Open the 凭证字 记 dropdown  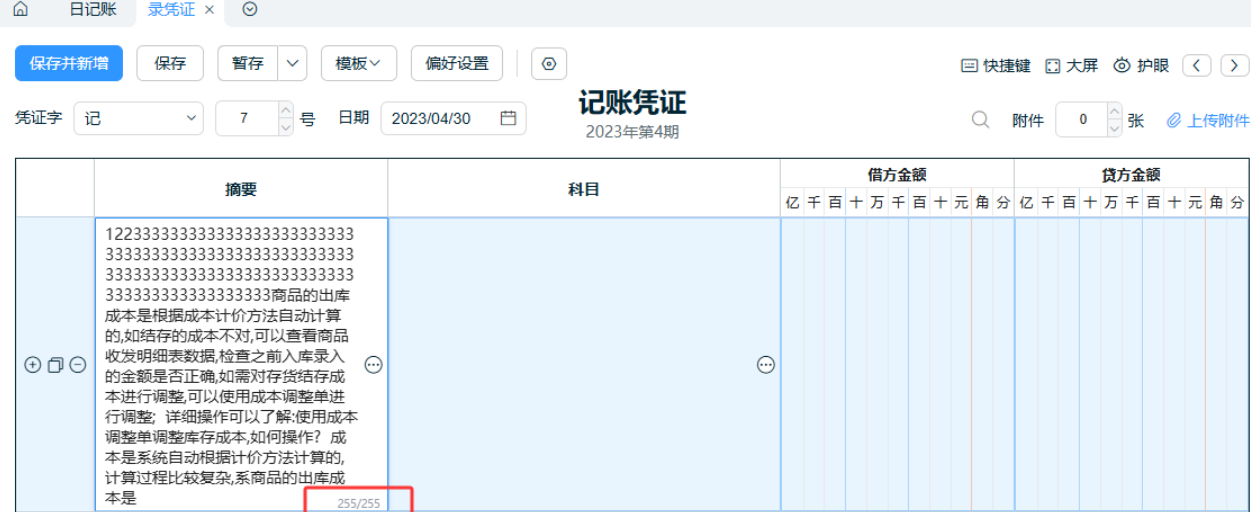tap(139, 118)
